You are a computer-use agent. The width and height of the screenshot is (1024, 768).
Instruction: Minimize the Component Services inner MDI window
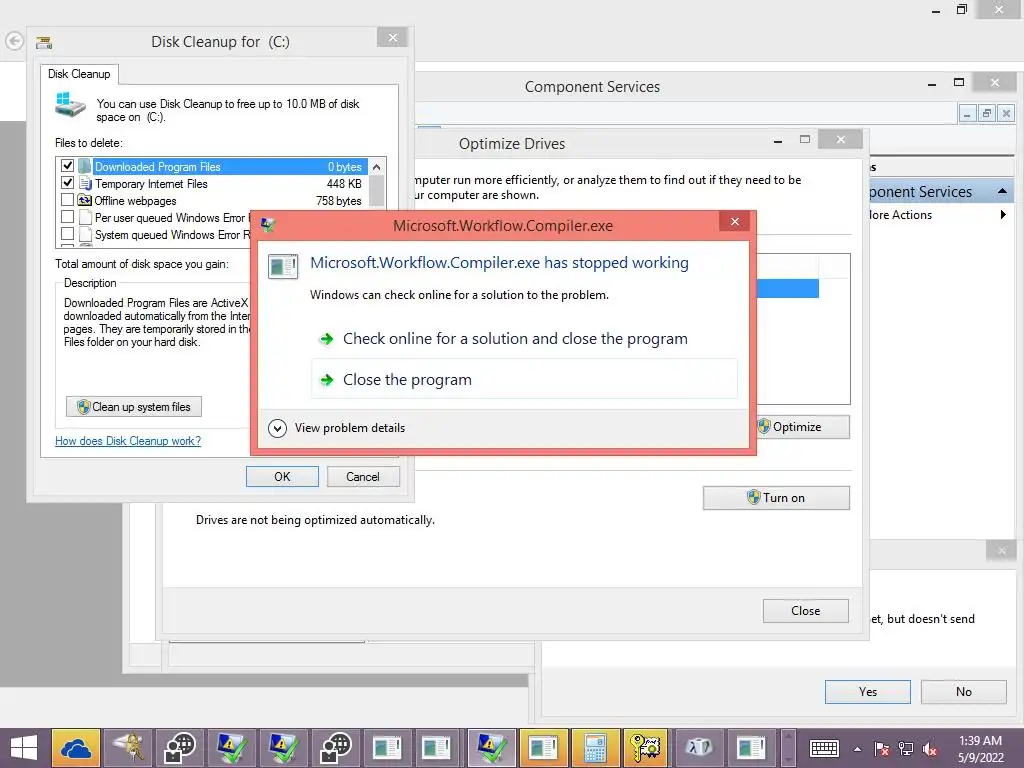tap(967, 114)
